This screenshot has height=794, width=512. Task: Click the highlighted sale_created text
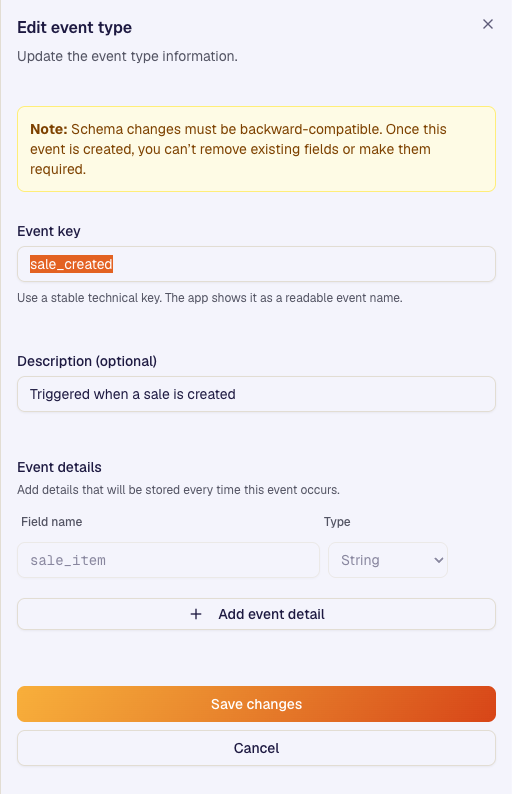point(71,264)
